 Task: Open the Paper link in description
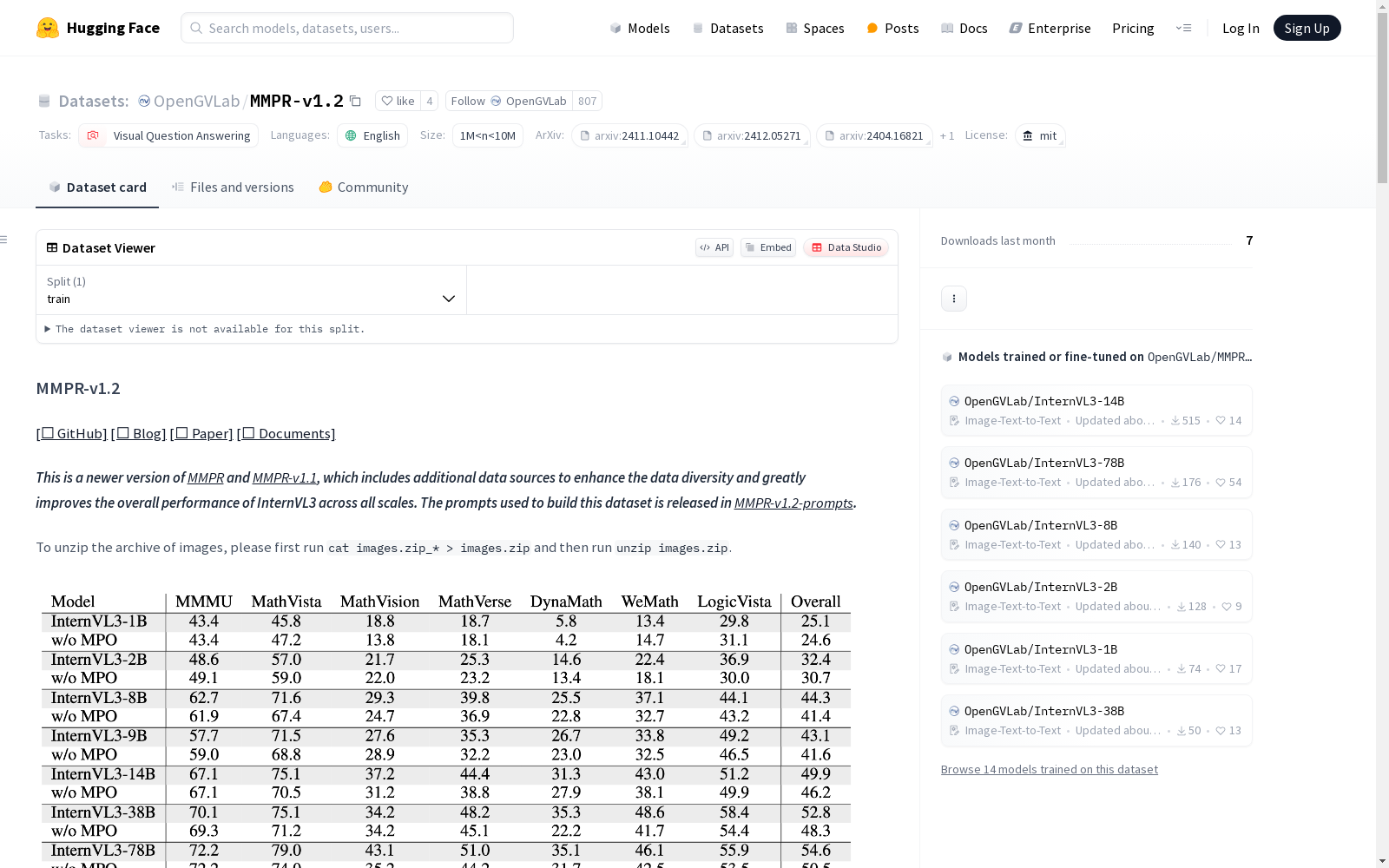tap(201, 433)
